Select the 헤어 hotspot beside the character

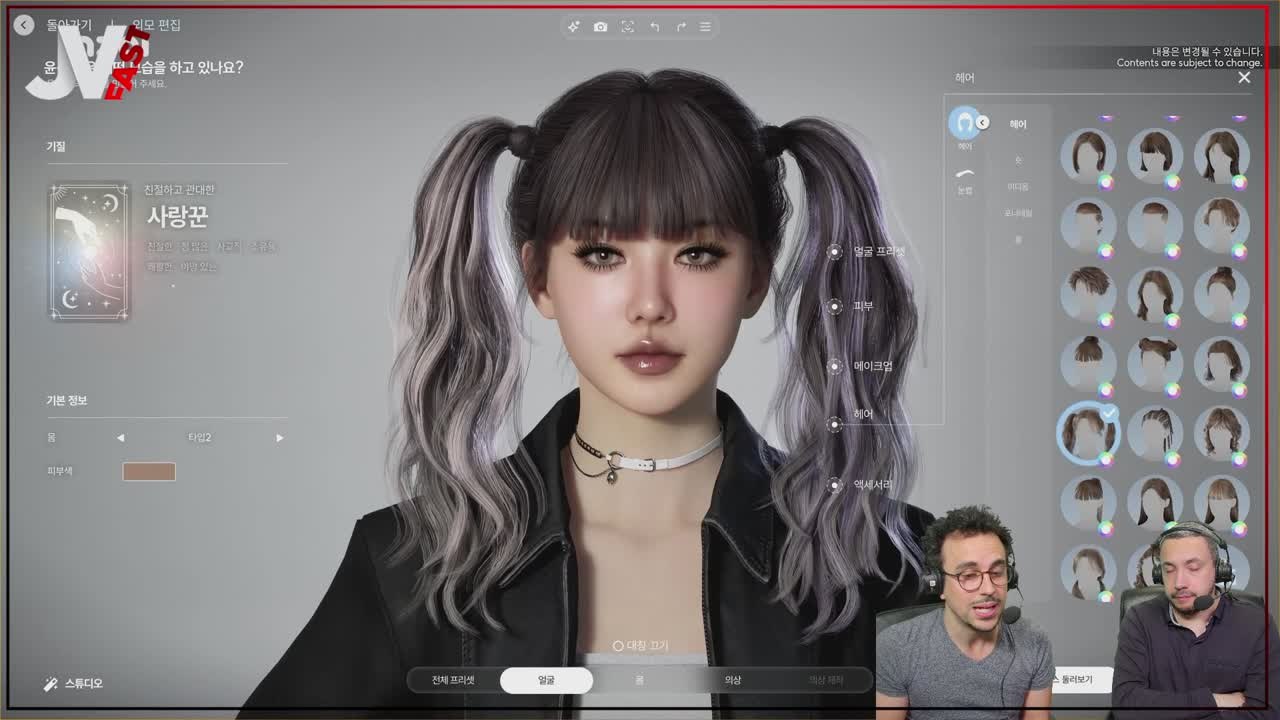point(835,424)
